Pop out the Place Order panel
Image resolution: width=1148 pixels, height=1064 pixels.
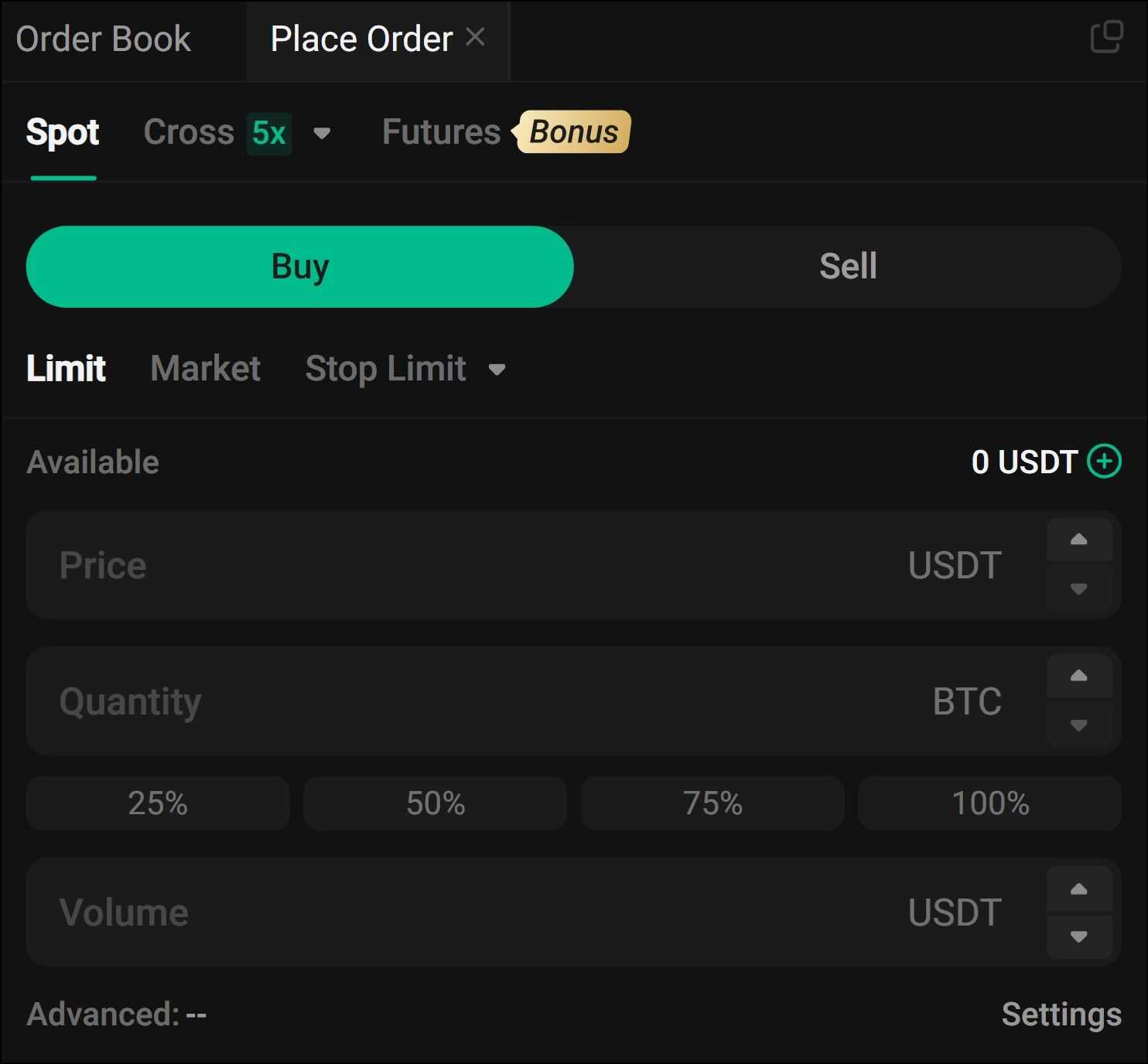(1108, 36)
